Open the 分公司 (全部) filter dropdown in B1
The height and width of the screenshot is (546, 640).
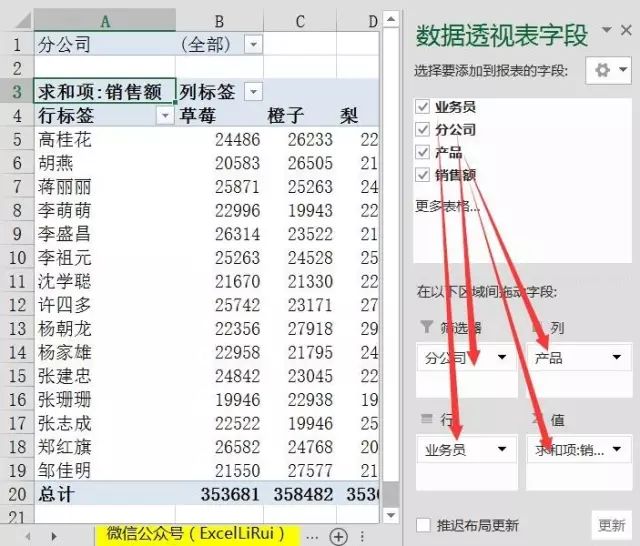coord(253,44)
